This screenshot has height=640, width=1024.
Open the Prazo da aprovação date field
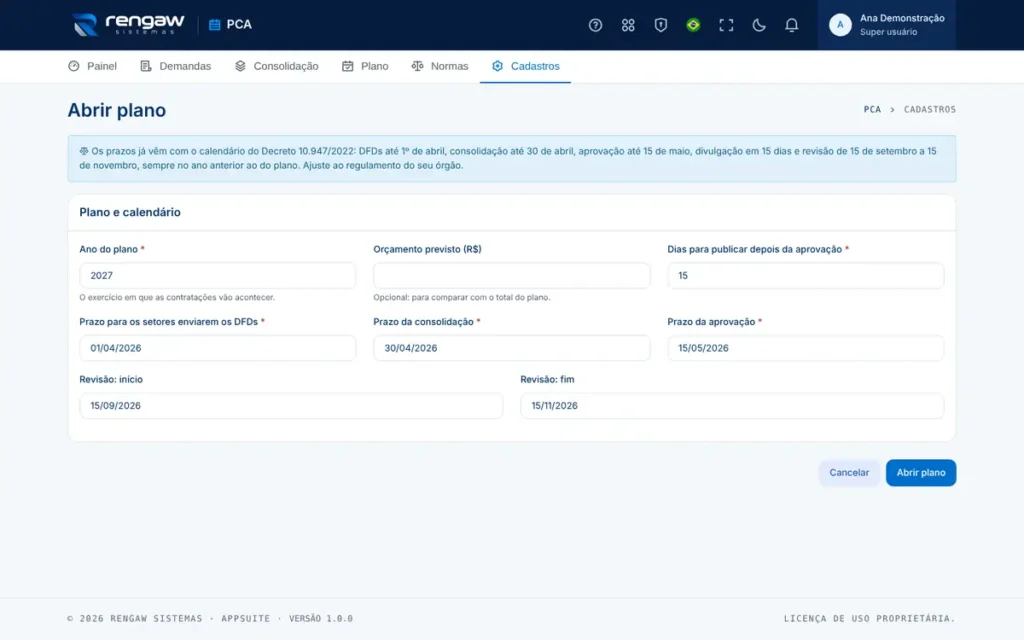pos(805,348)
